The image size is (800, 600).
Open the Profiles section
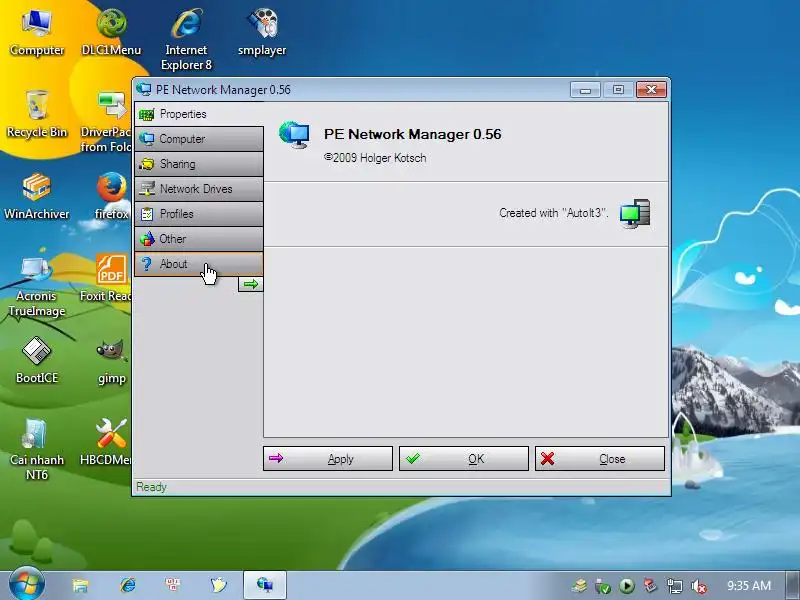tap(199, 214)
